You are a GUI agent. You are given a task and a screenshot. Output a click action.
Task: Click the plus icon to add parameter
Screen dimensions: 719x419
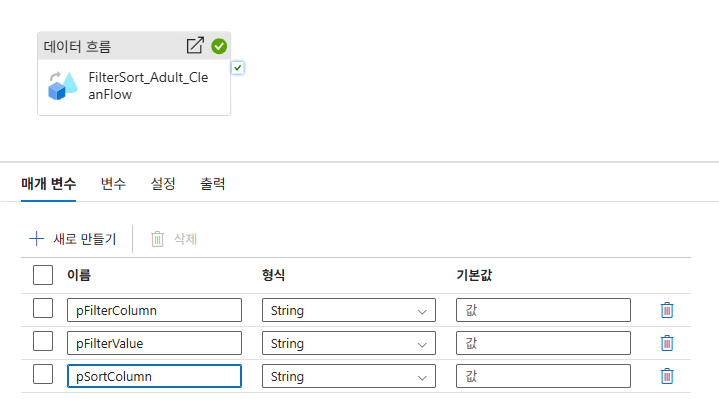click(x=37, y=238)
